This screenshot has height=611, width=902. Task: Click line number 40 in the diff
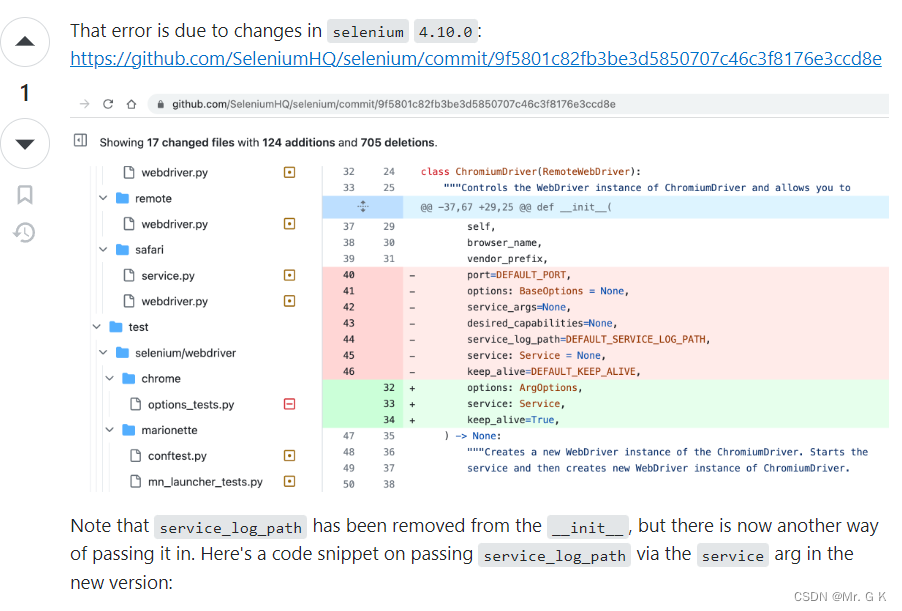[x=349, y=275]
